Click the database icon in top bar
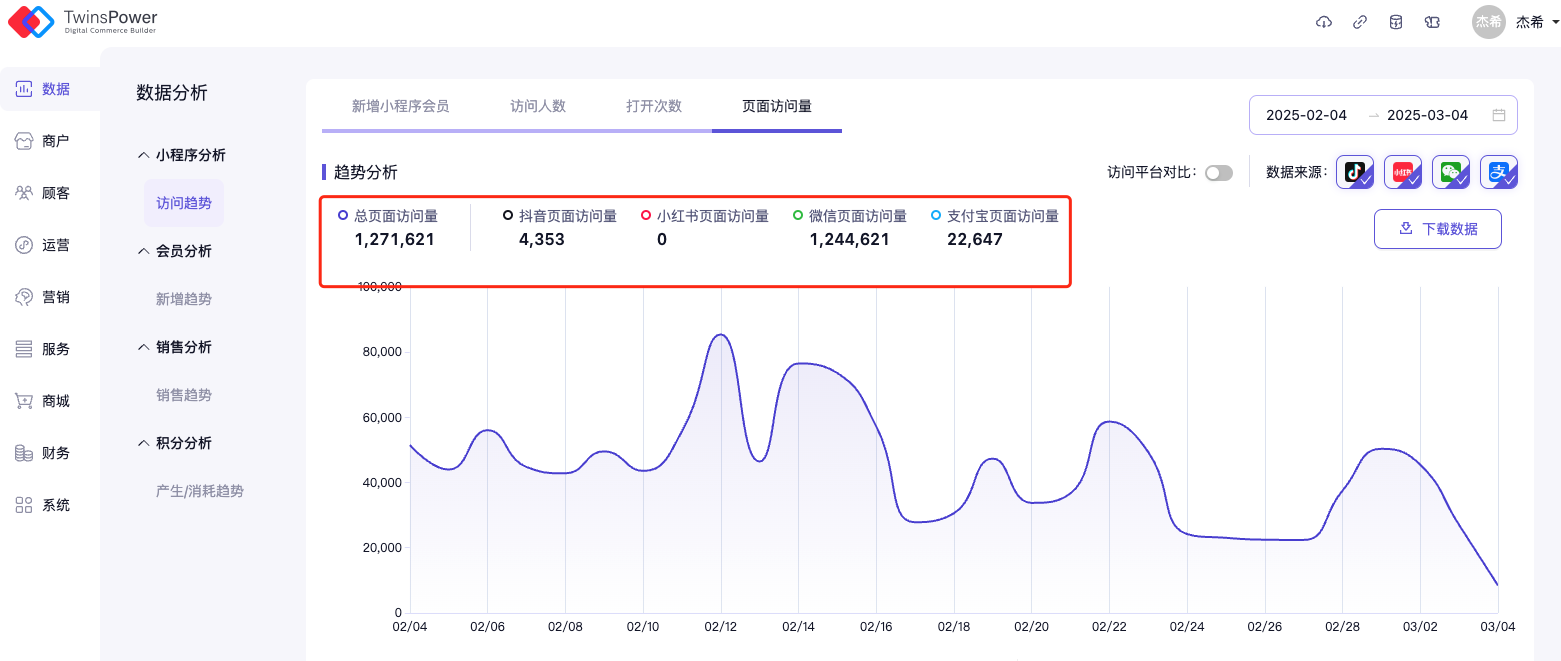 (1395, 22)
